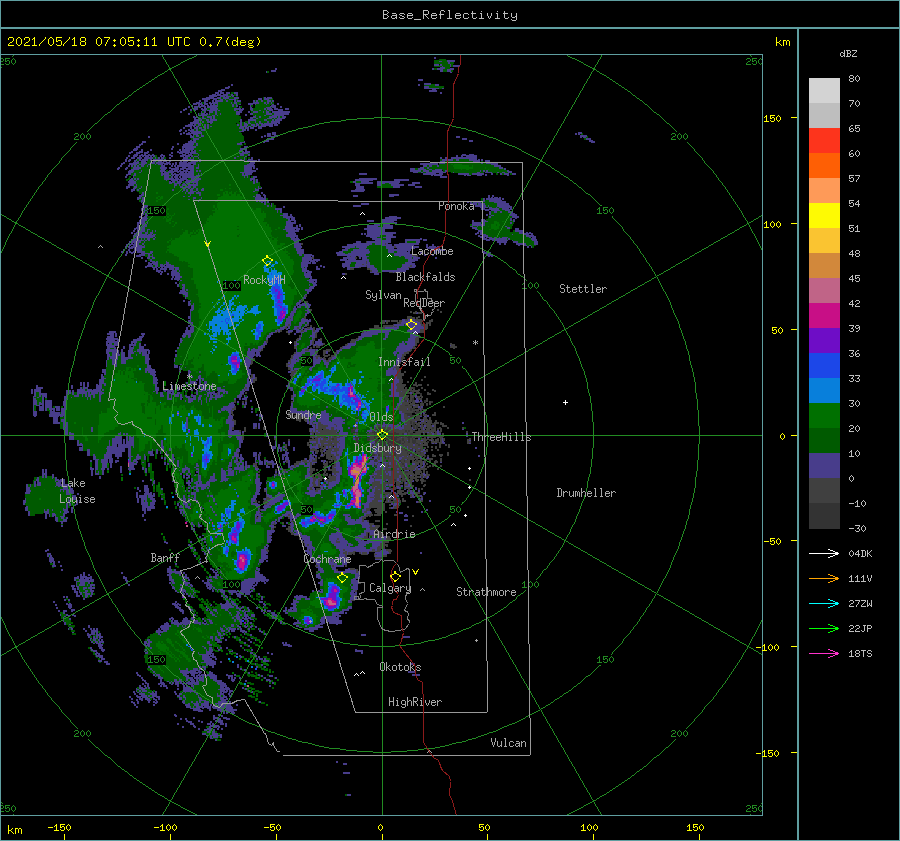Image resolution: width=900 pixels, height=841 pixels.
Task: Click the Vulcan label
Action: pos(509,743)
